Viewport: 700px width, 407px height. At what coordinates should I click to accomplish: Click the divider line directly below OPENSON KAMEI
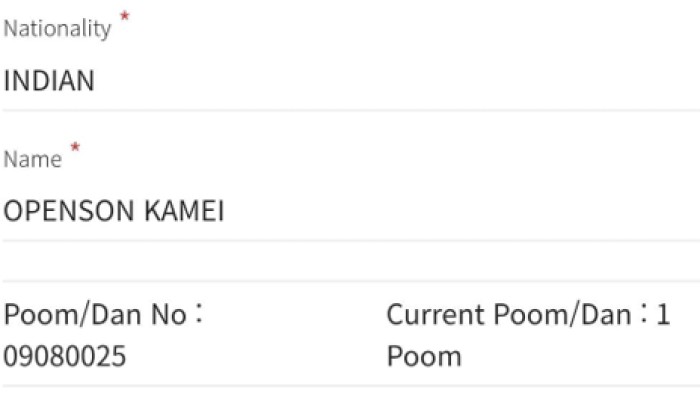pos(350,240)
